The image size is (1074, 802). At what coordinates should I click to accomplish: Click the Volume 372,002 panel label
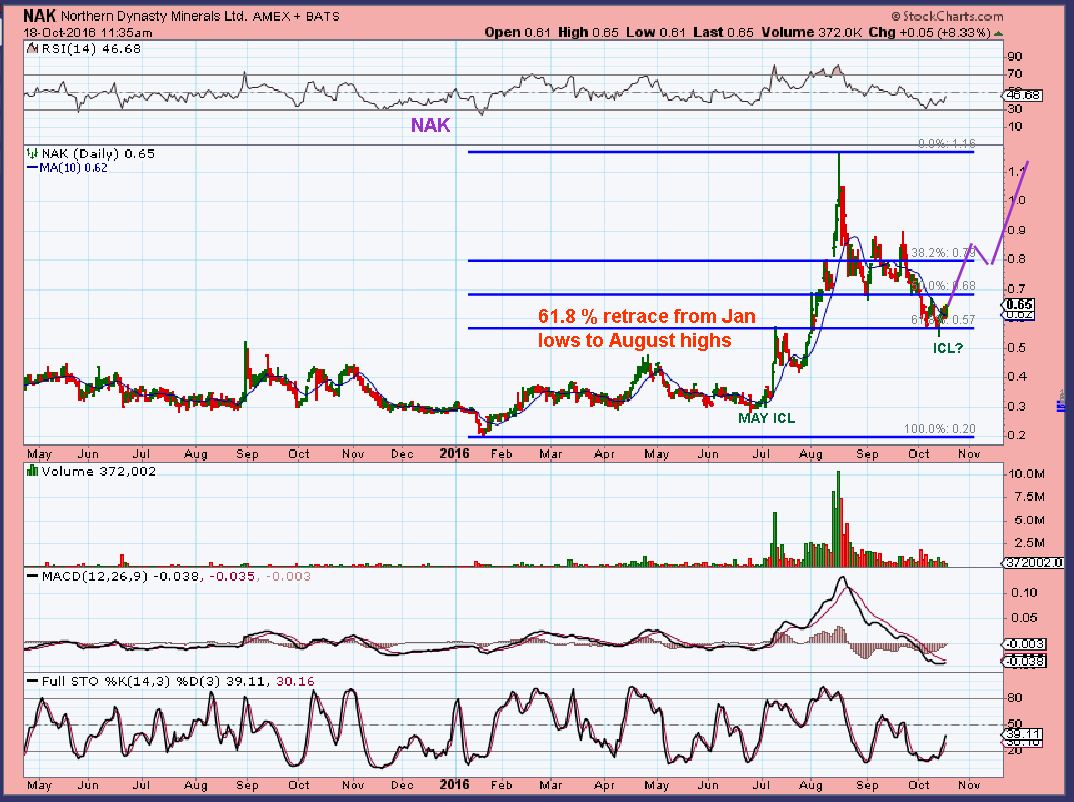(x=99, y=471)
